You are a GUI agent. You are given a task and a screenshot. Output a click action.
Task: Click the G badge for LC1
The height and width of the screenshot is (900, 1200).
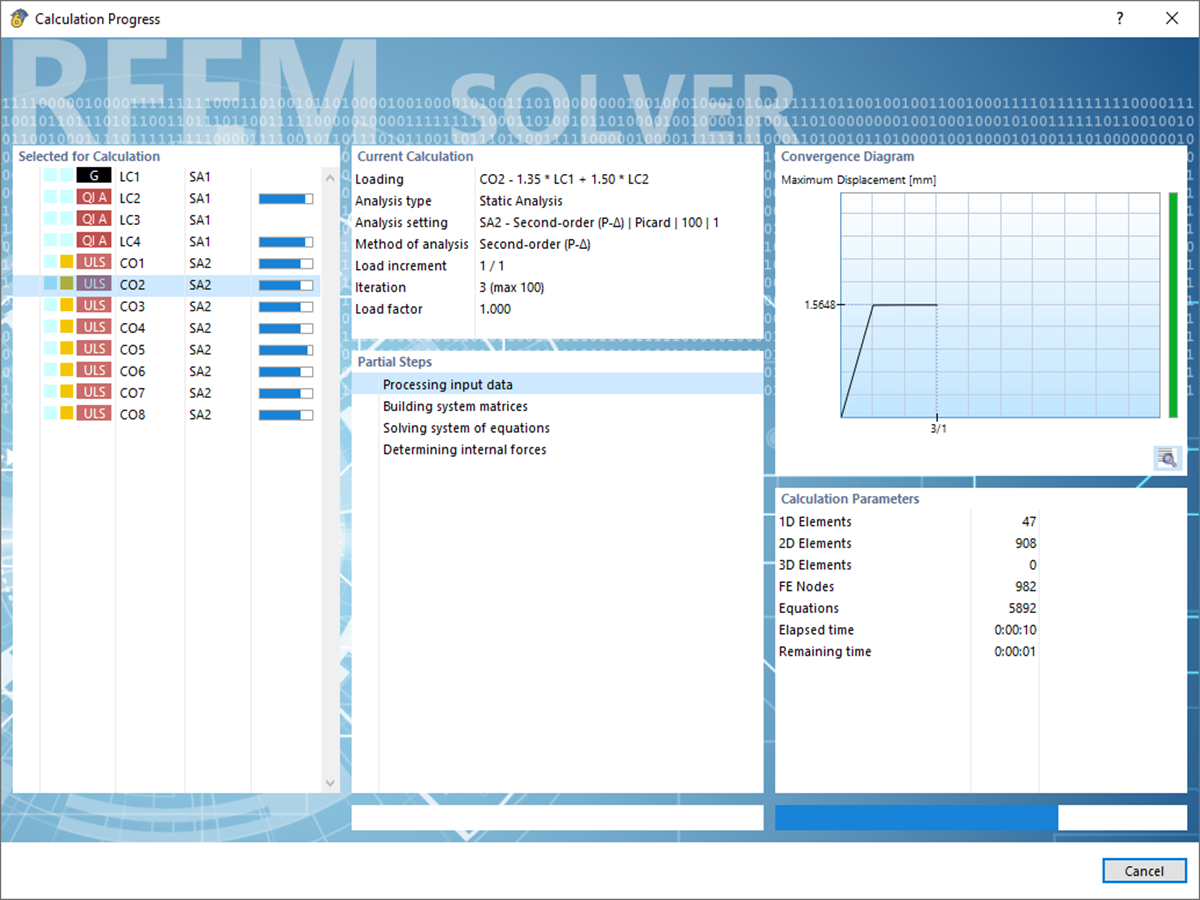click(x=94, y=176)
